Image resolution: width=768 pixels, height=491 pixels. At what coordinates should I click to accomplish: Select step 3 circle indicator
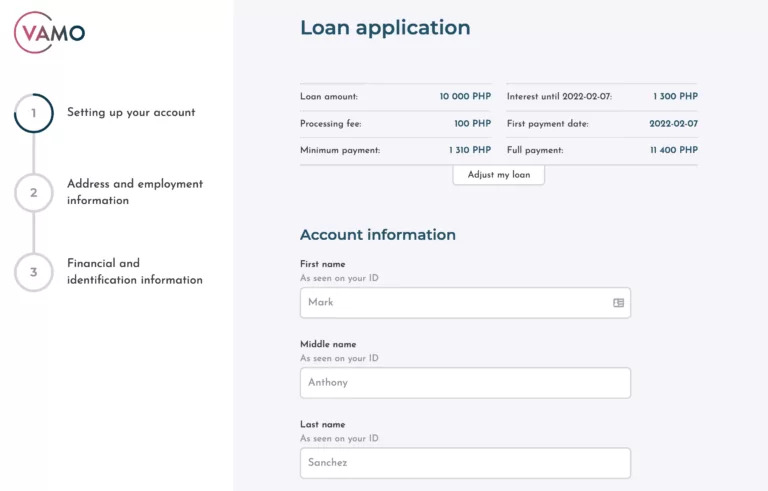(34, 272)
